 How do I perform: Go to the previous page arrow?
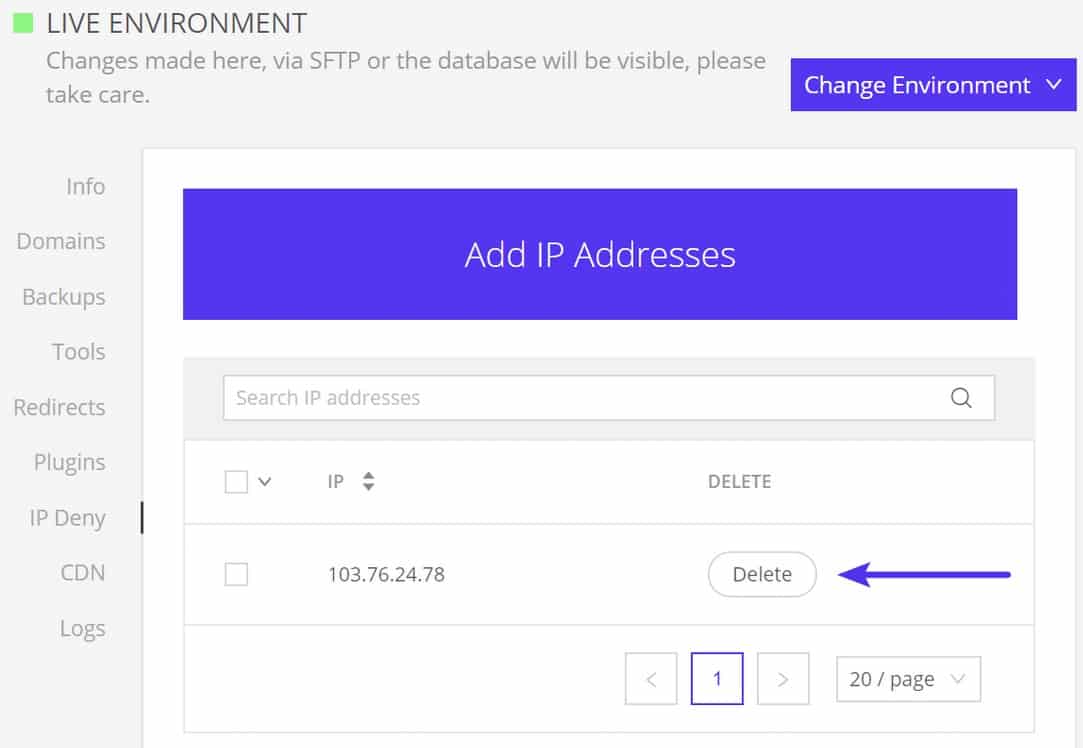[651, 679]
